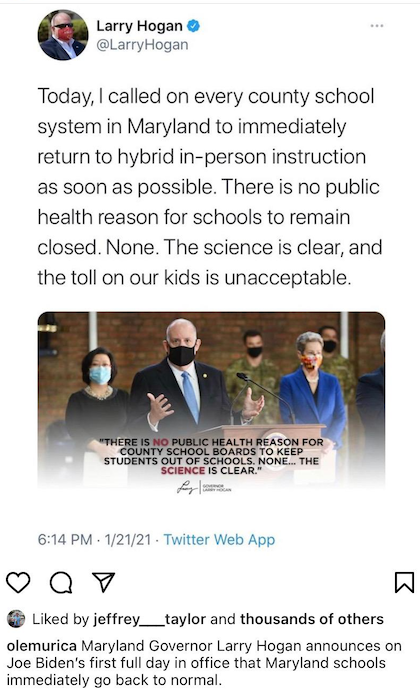
Task: Open the three-dot tweet options menu
Action: click(377, 26)
